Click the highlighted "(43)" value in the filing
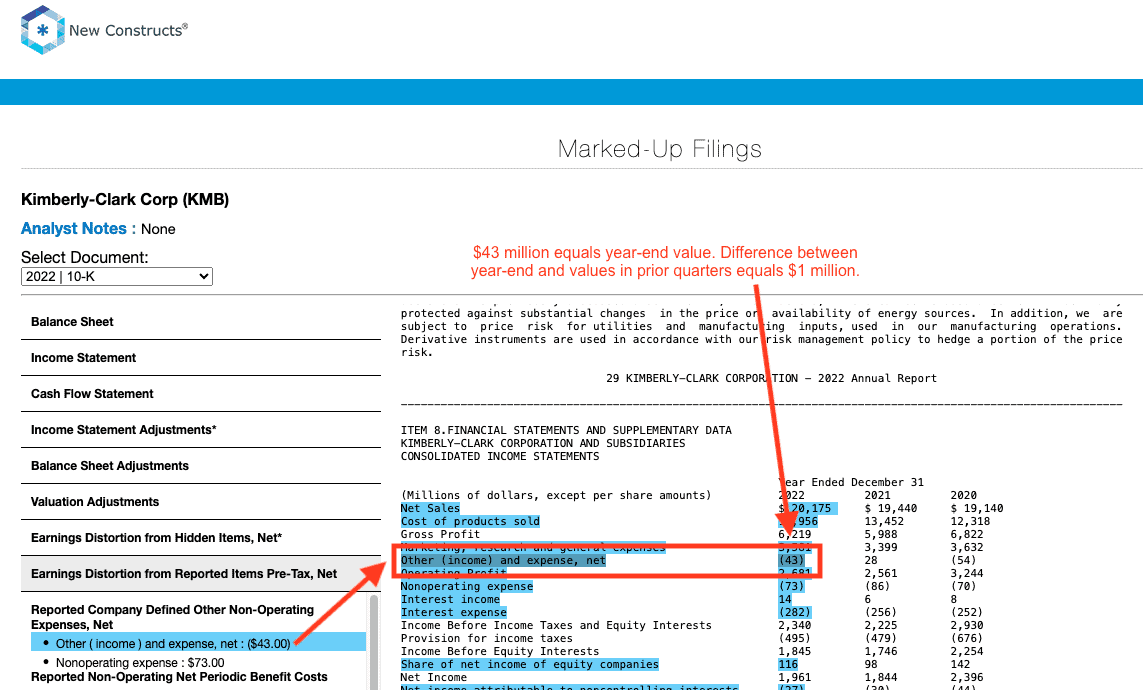1143x690 pixels. (x=792, y=560)
